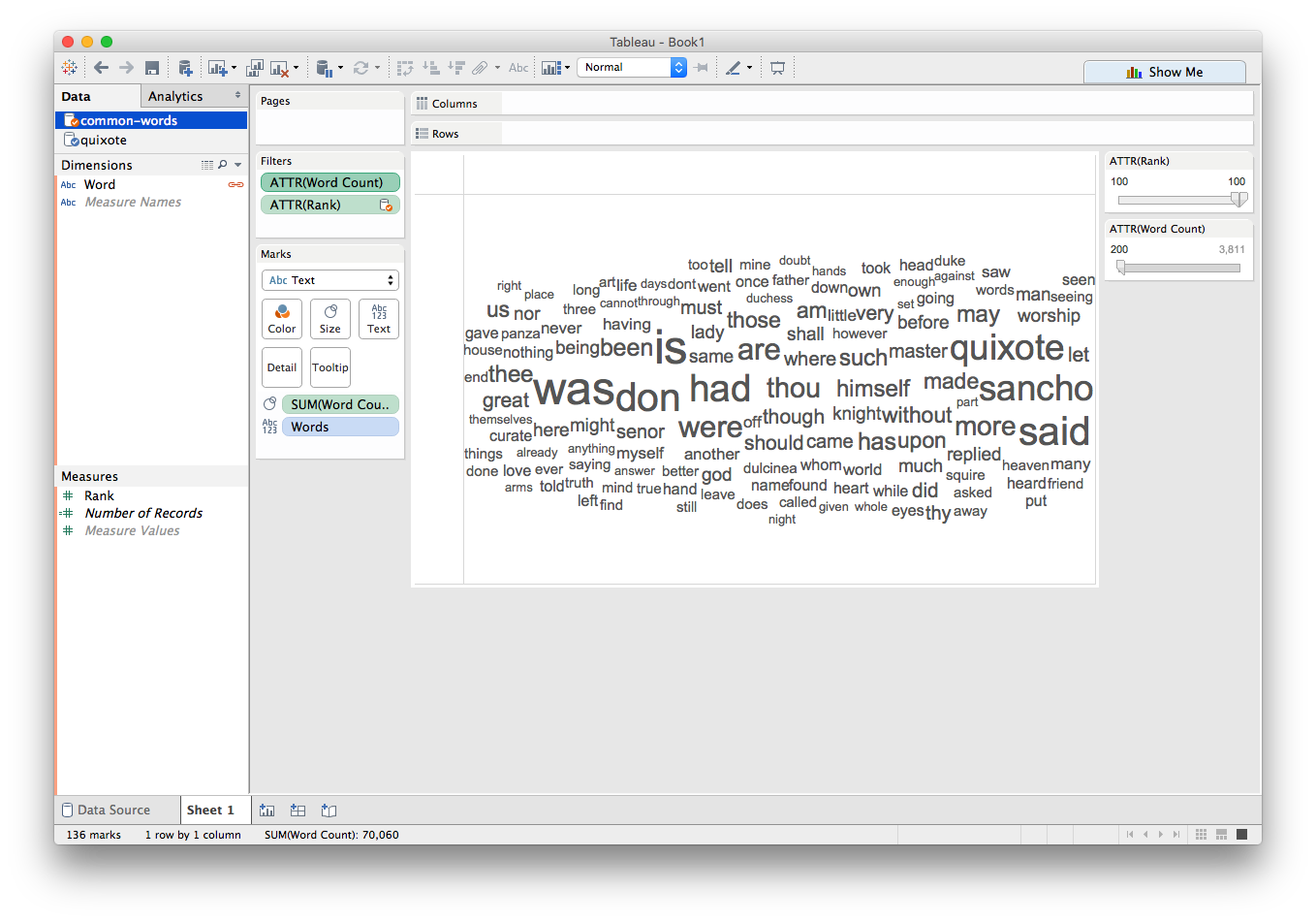The height and width of the screenshot is (922, 1316).
Task: Create a new worksheet from toolbar
Action: [x=216, y=68]
